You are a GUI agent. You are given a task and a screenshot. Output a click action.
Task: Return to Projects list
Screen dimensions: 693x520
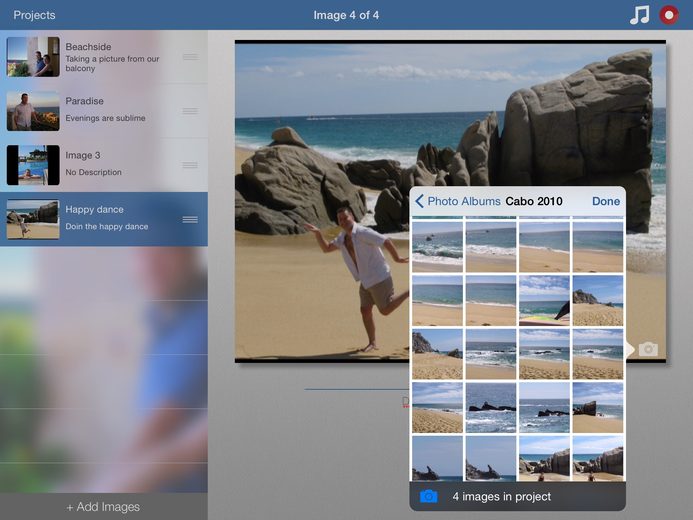coord(34,15)
